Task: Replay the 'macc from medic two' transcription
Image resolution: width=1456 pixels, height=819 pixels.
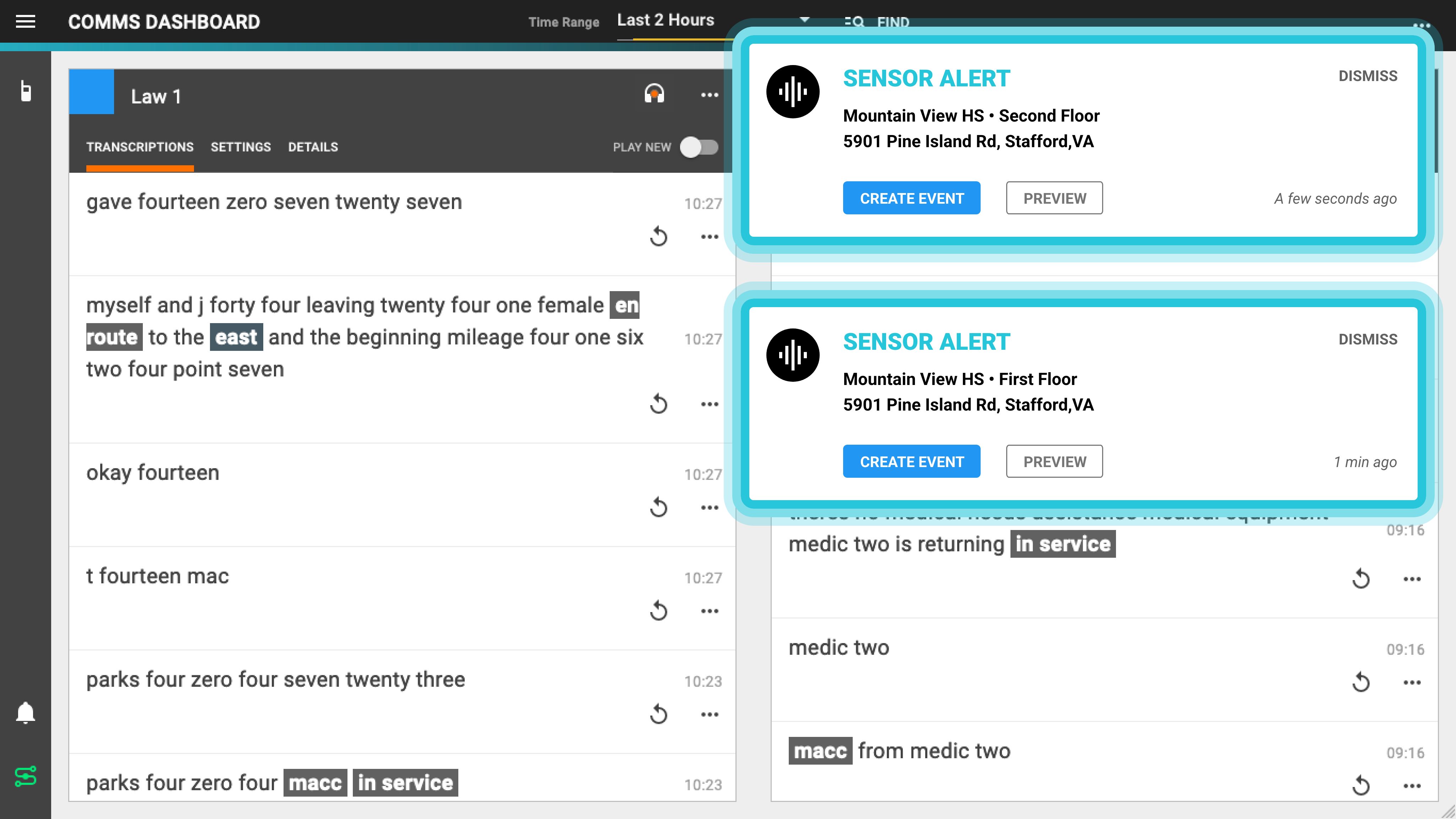Action: coord(1361,786)
